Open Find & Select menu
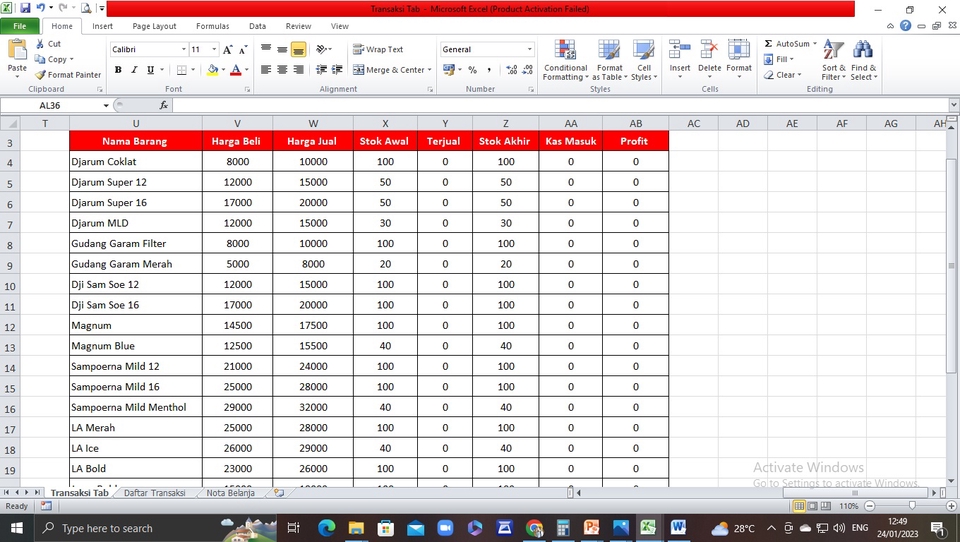The height and width of the screenshot is (542, 960). 863,60
